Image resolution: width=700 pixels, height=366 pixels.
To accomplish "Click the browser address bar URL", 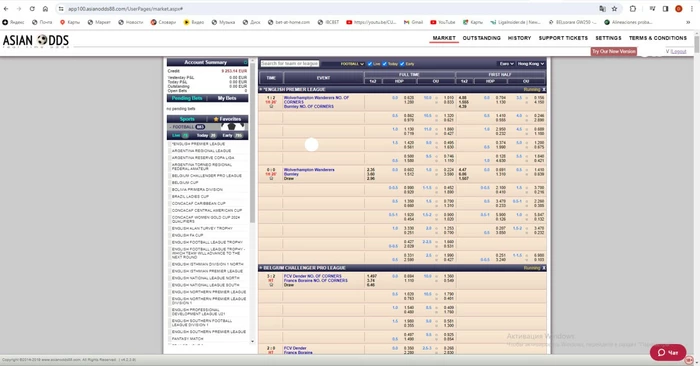I will [125, 9].
